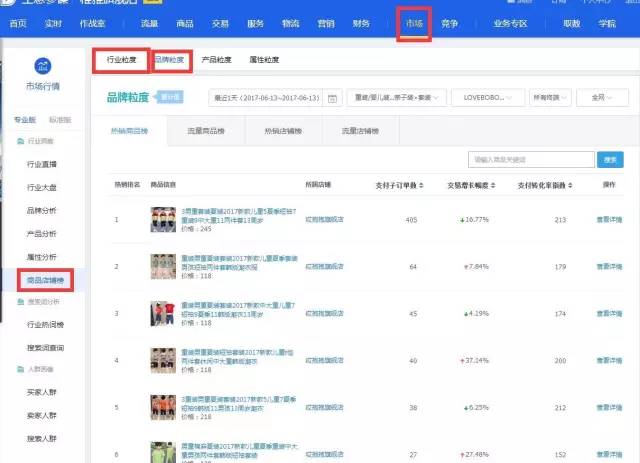This screenshot has width=640, height=463.
Task: Select the 品牌粒度 tab
Action: pos(170,60)
